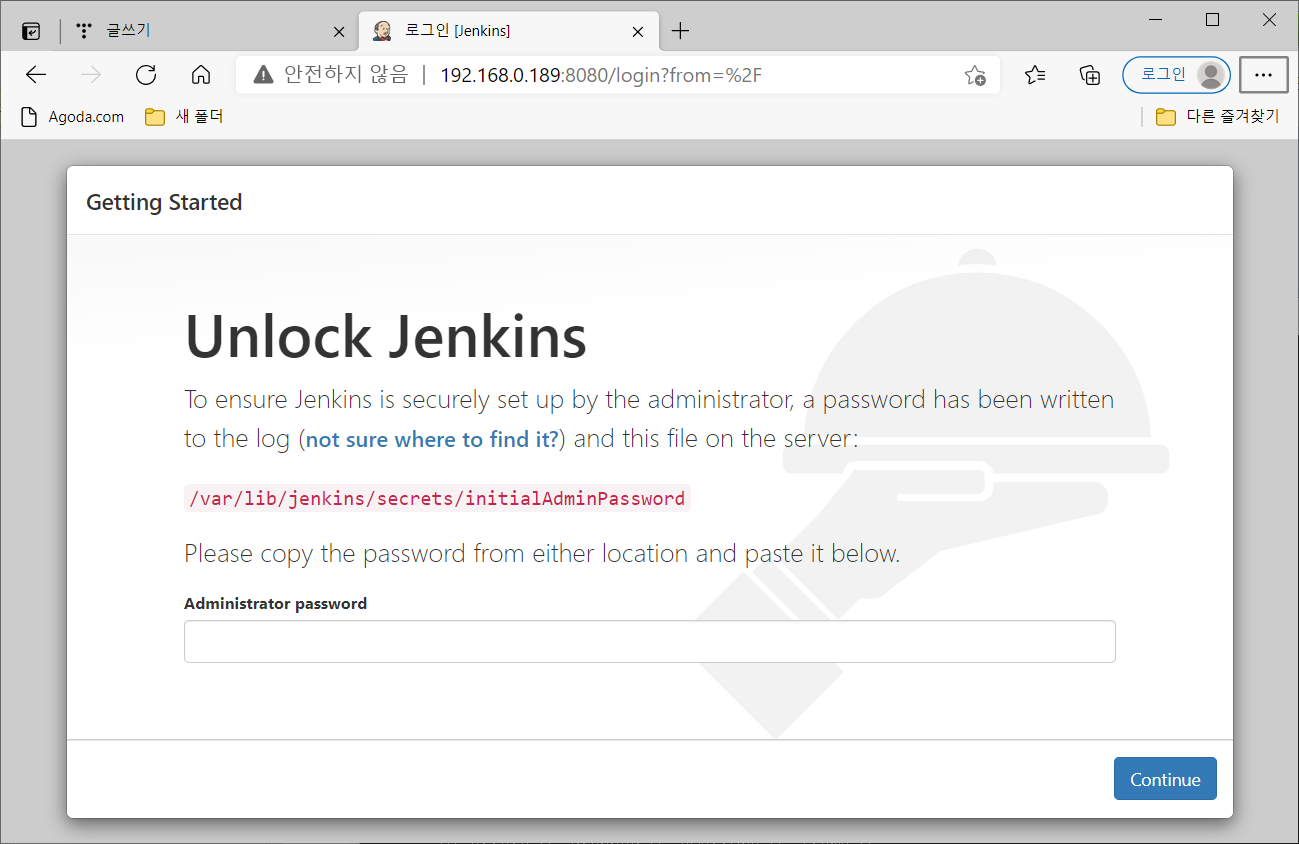Click the initialAdminPassword file path text
The image size is (1299, 844).
(437, 498)
